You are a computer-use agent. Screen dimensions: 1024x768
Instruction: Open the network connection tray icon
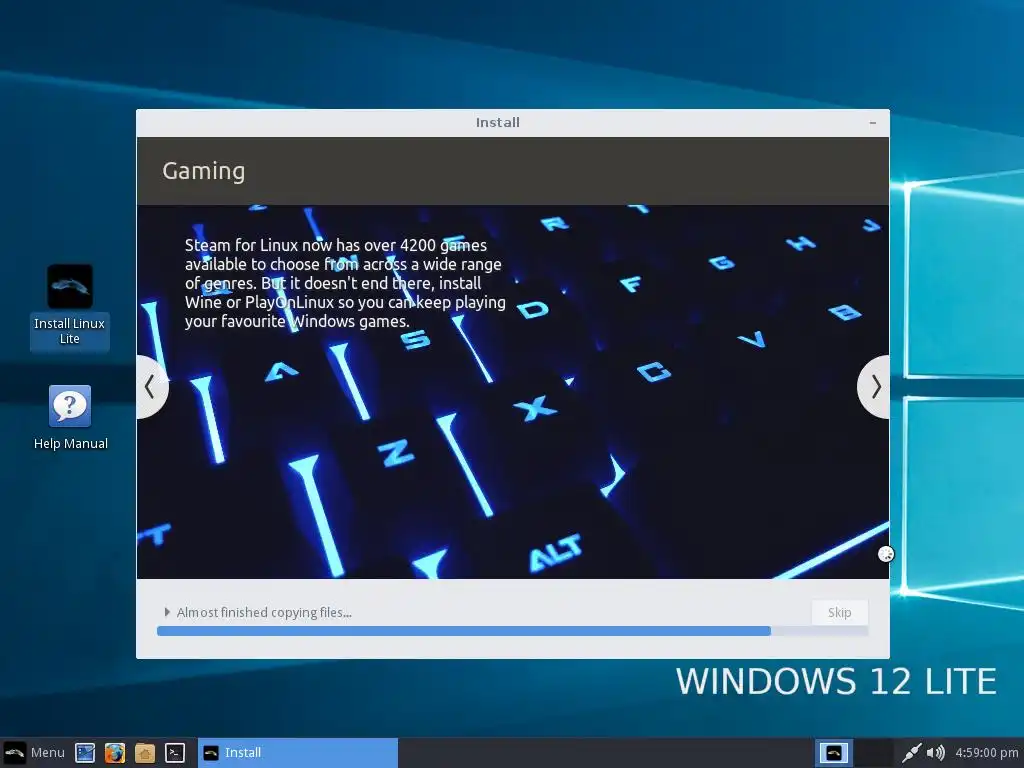point(911,753)
